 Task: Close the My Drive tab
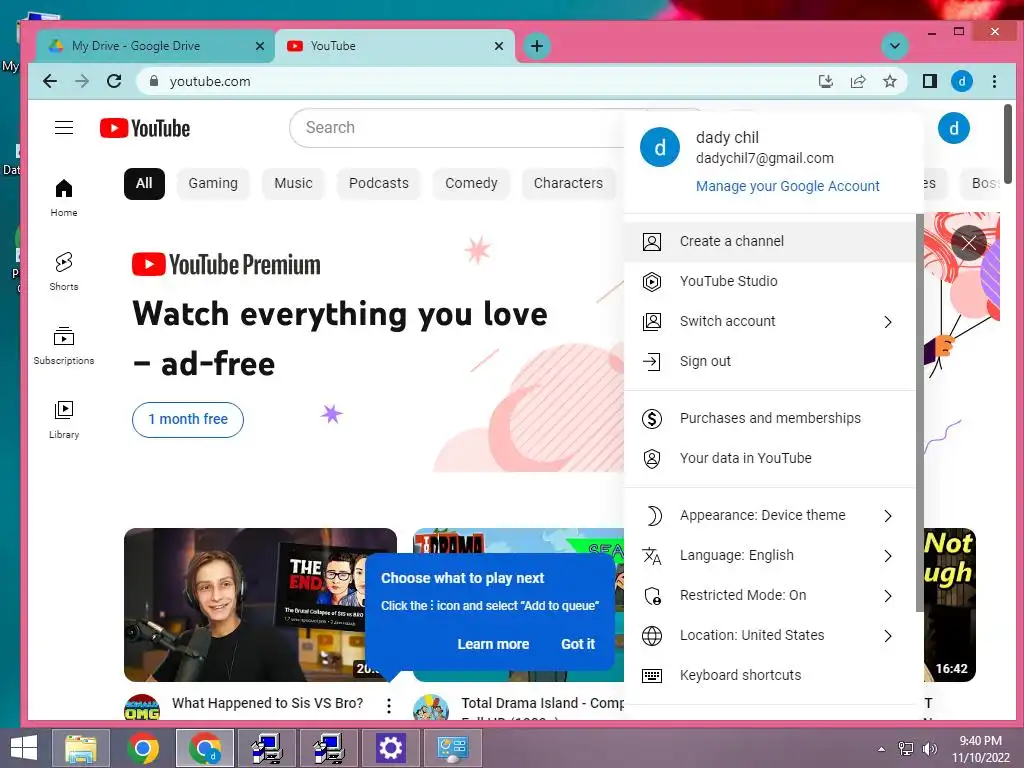[260, 46]
